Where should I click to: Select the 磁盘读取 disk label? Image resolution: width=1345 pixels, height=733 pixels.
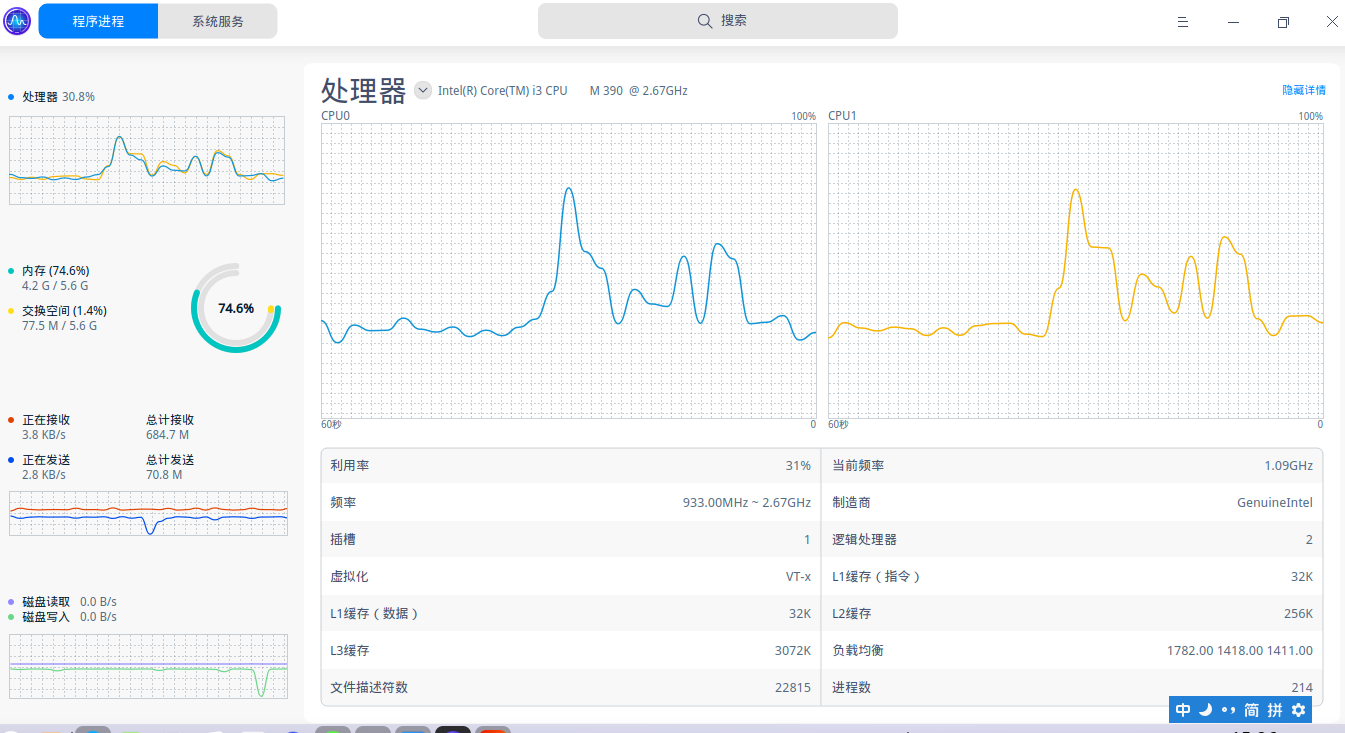(x=46, y=602)
